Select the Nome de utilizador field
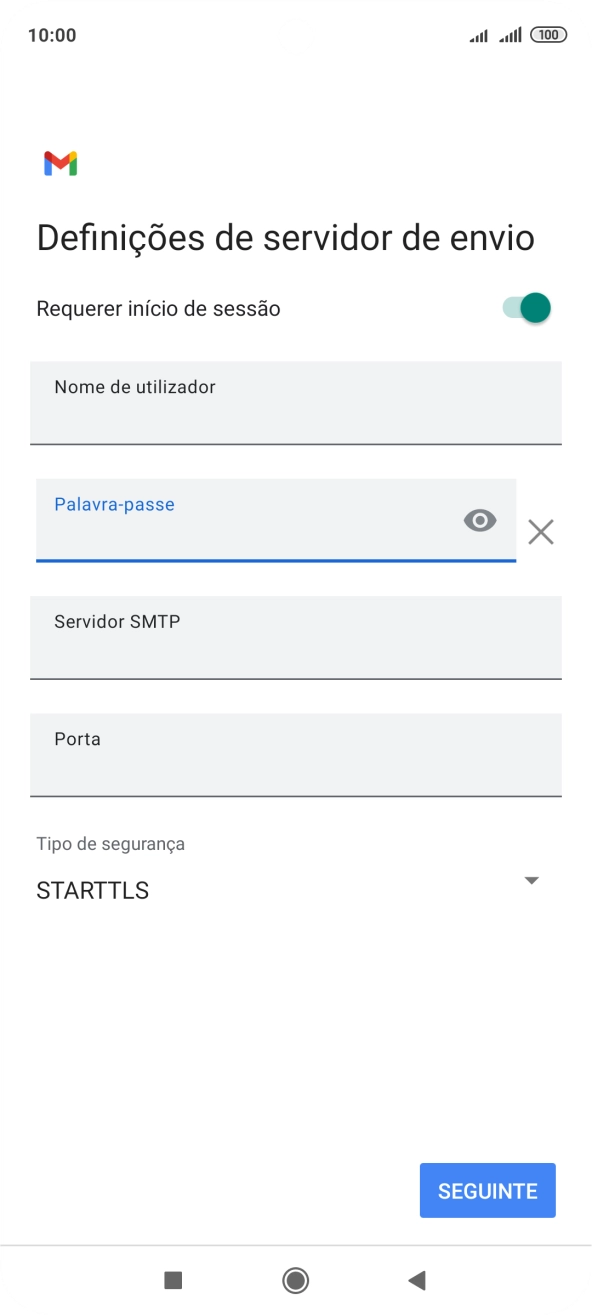The width and height of the screenshot is (592, 1316). pos(296,403)
